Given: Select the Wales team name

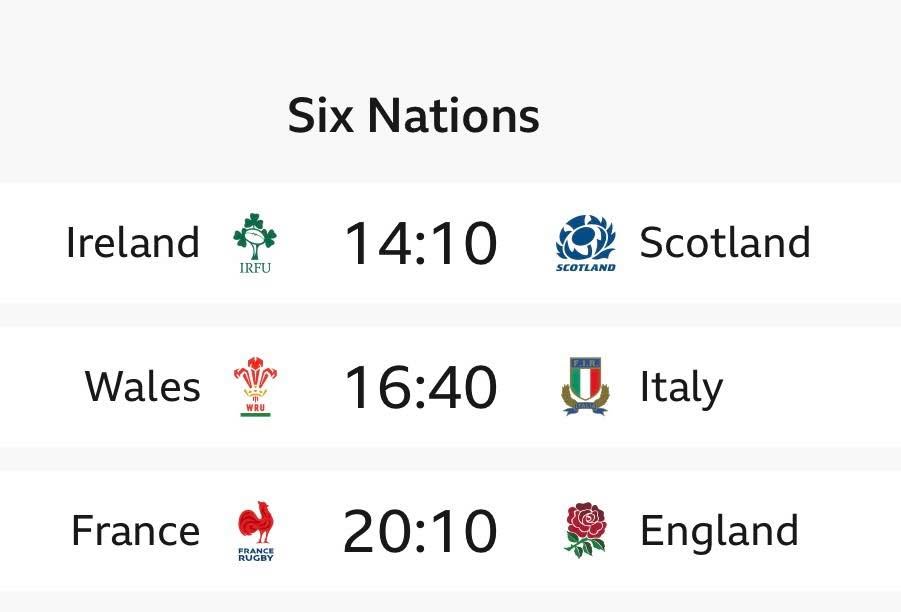Looking at the screenshot, I should coord(143,387).
